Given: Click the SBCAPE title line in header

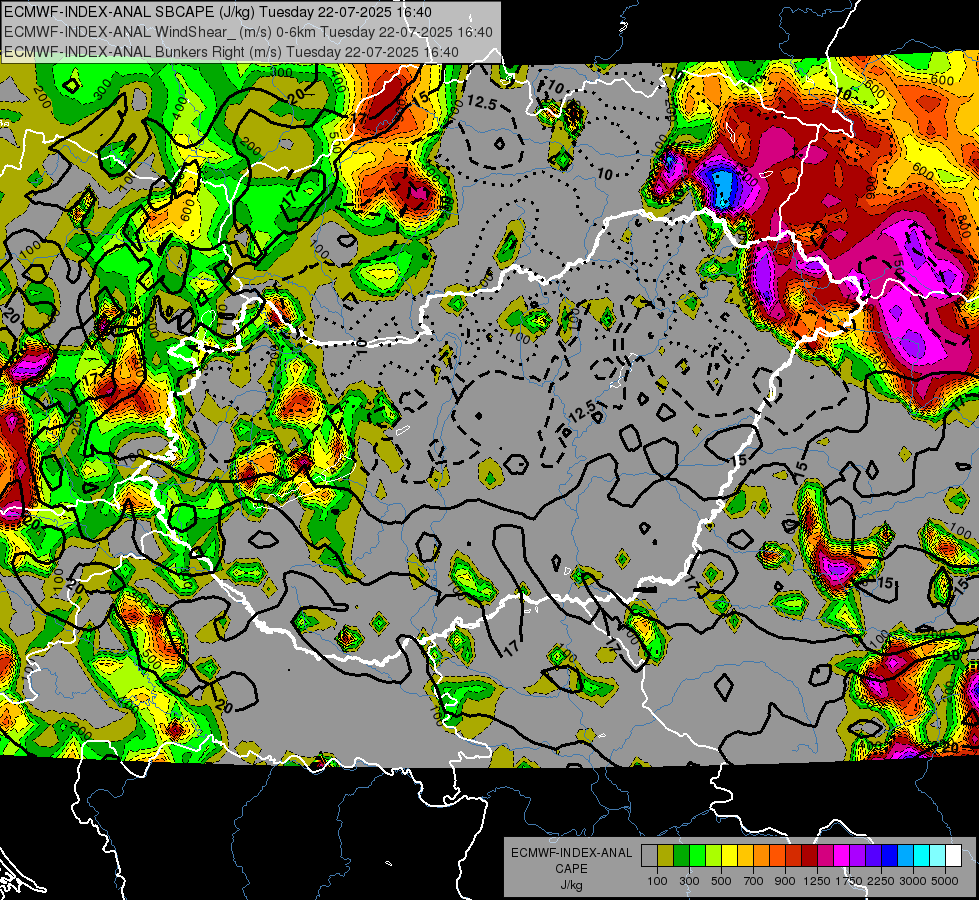Looking at the screenshot, I should [x=217, y=12].
